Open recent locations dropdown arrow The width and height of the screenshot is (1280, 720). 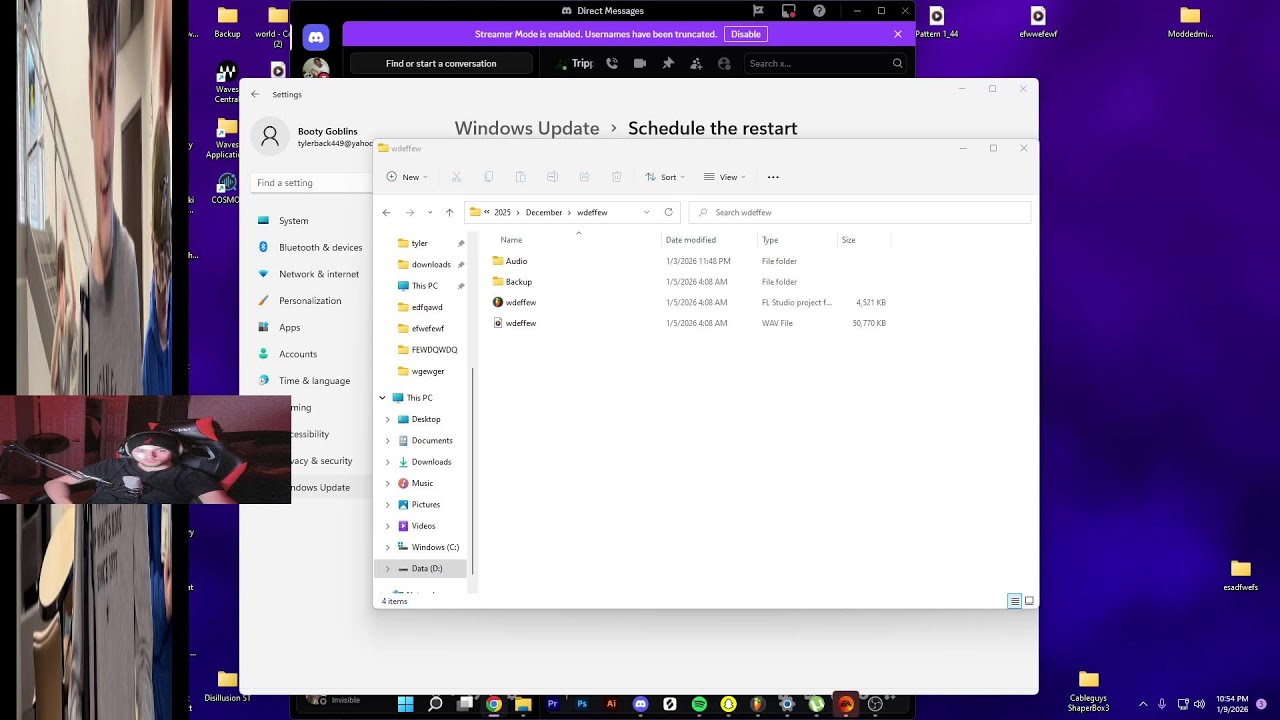[x=430, y=212]
